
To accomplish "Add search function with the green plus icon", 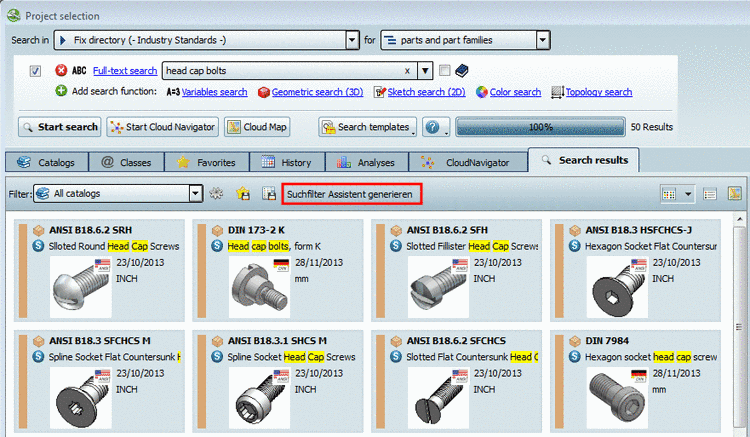I will pos(61,91).
